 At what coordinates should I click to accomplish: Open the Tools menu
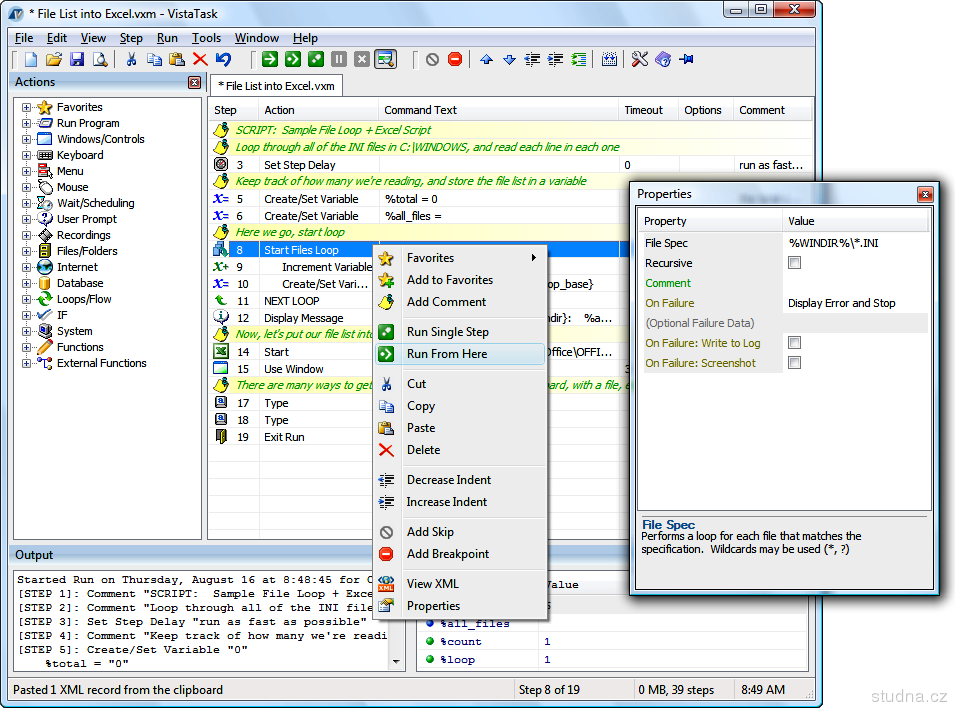(206, 38)
